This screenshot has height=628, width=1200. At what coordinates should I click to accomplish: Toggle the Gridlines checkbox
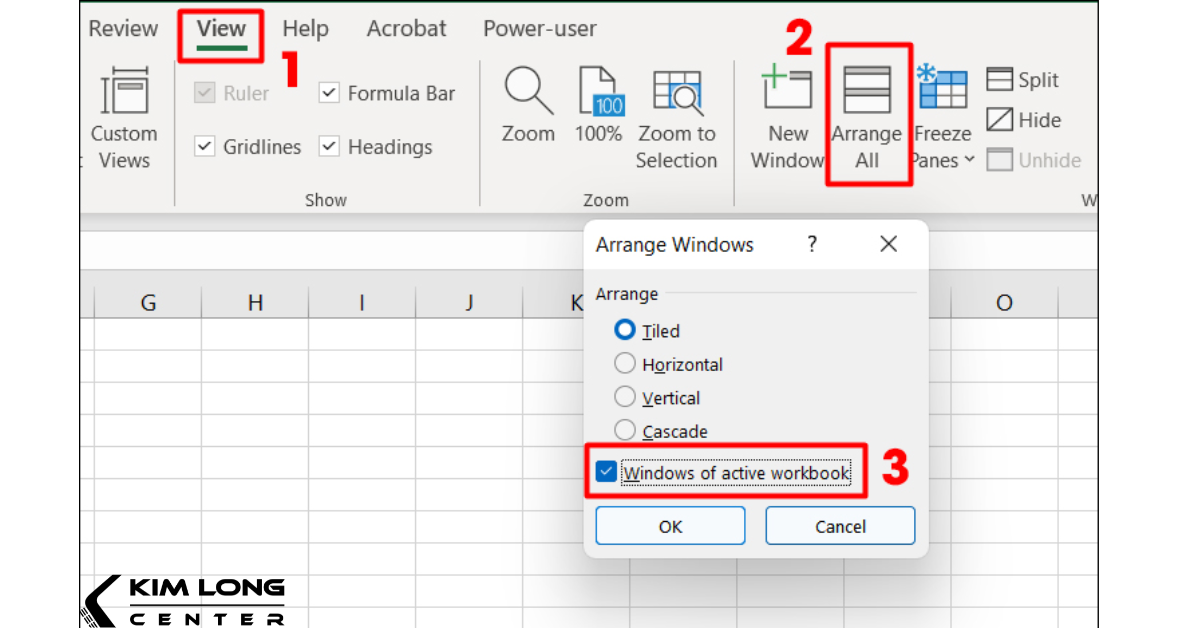pyautogui.click(x=204, y=146)
